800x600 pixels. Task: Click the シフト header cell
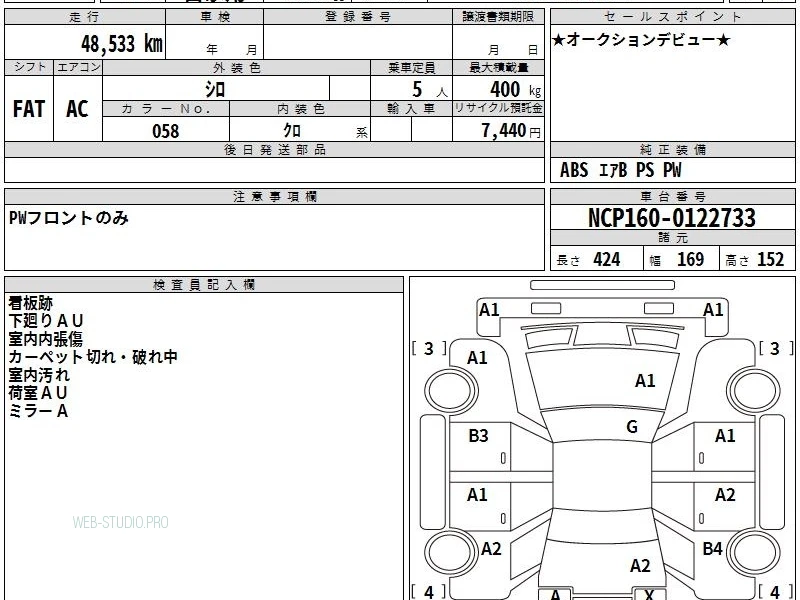[x=29, y=67]
